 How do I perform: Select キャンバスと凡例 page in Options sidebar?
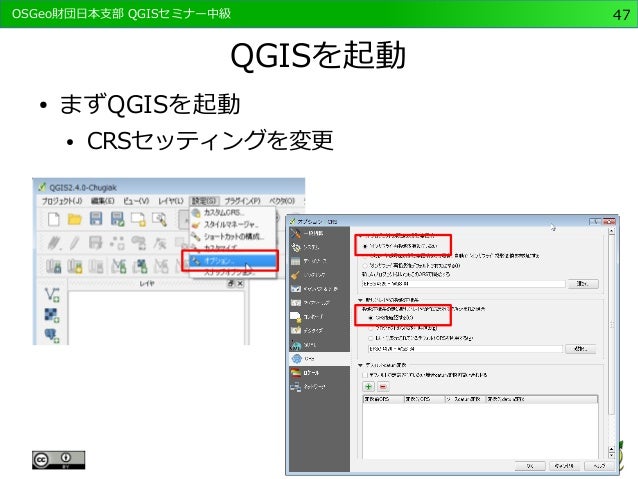click(319, 289)
